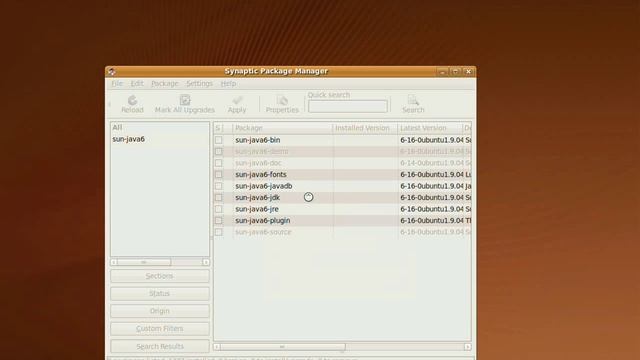Select the sun-java6-demo package name
This screenshot has height=360, width=640.
click(x=262, y=151)
